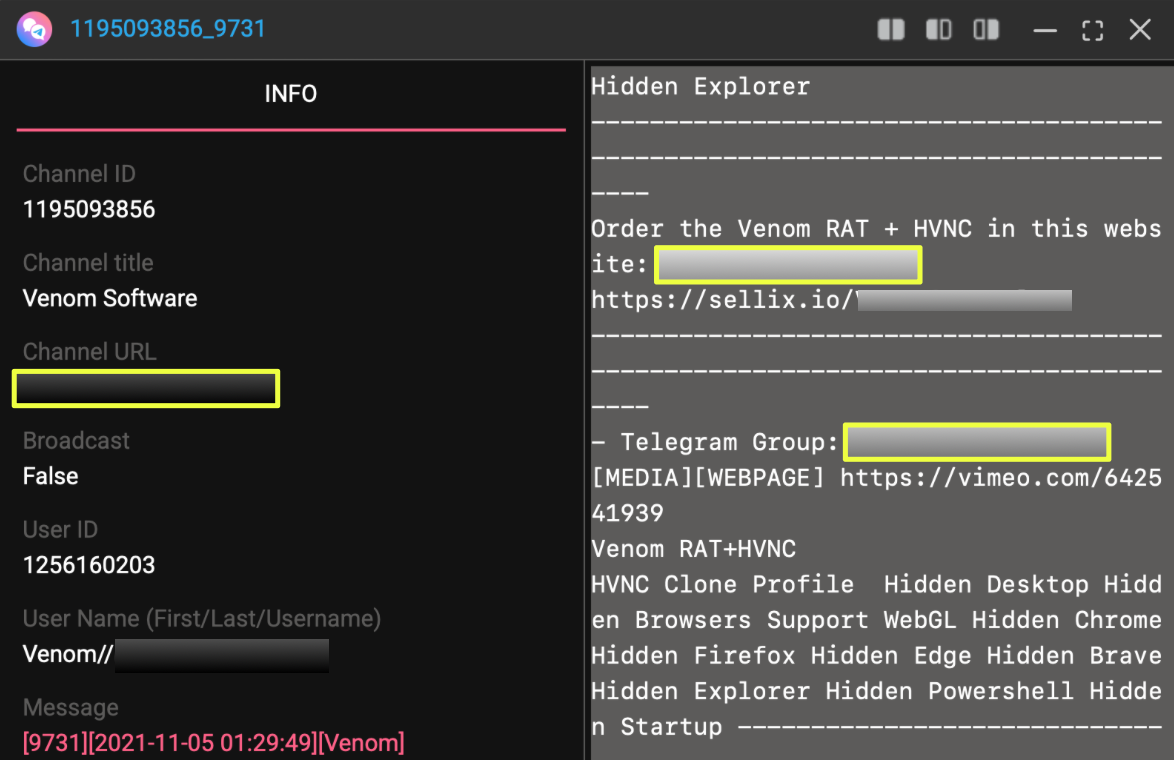
Task: Open the INFO tab
Action: coord(290,94)
